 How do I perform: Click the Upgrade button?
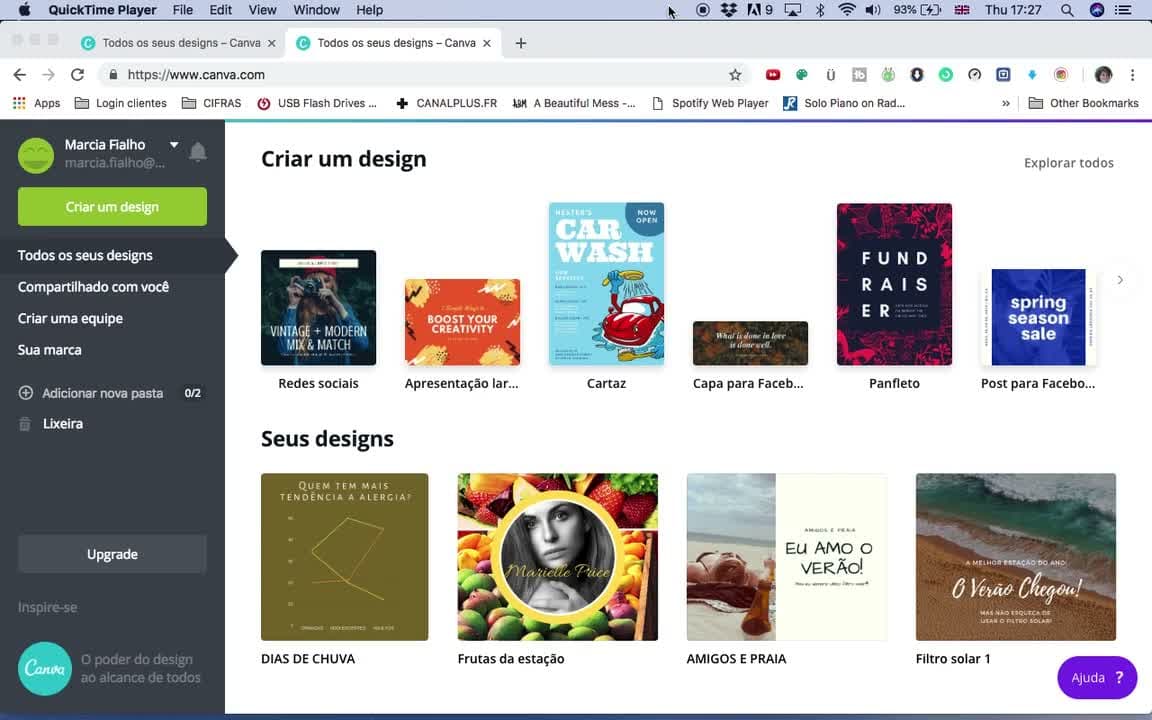(112, 555)
